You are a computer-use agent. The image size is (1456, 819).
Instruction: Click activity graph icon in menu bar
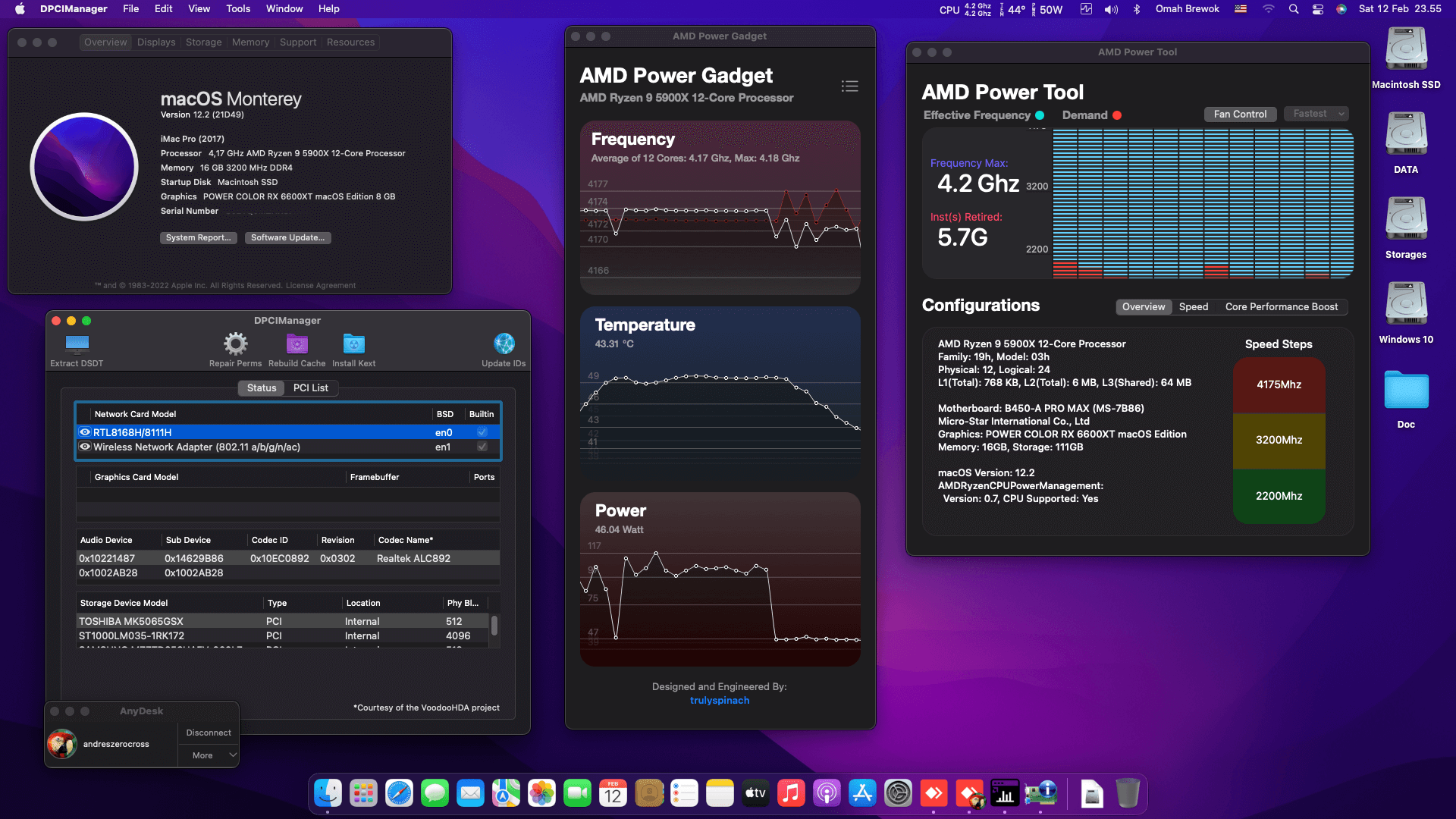pyautogui.click(x=1086, y=9)
